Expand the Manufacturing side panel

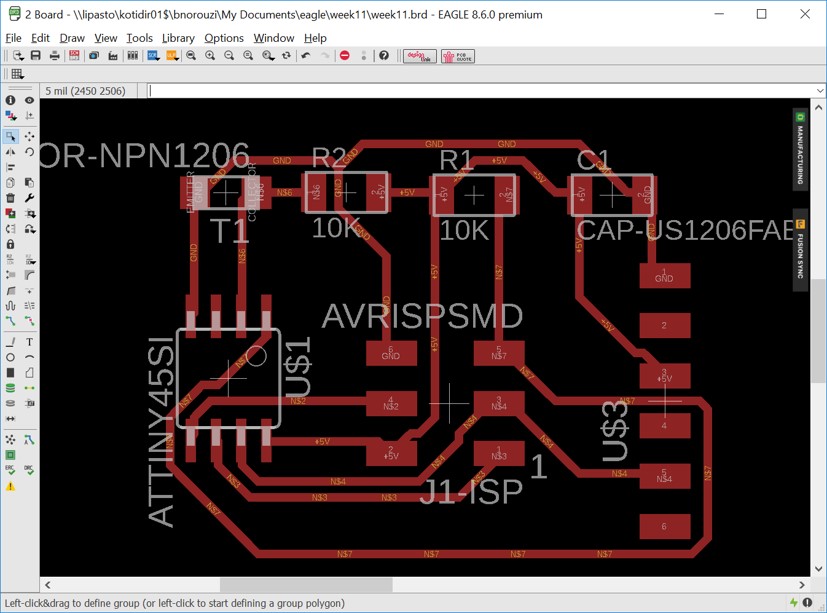(800, 149)
